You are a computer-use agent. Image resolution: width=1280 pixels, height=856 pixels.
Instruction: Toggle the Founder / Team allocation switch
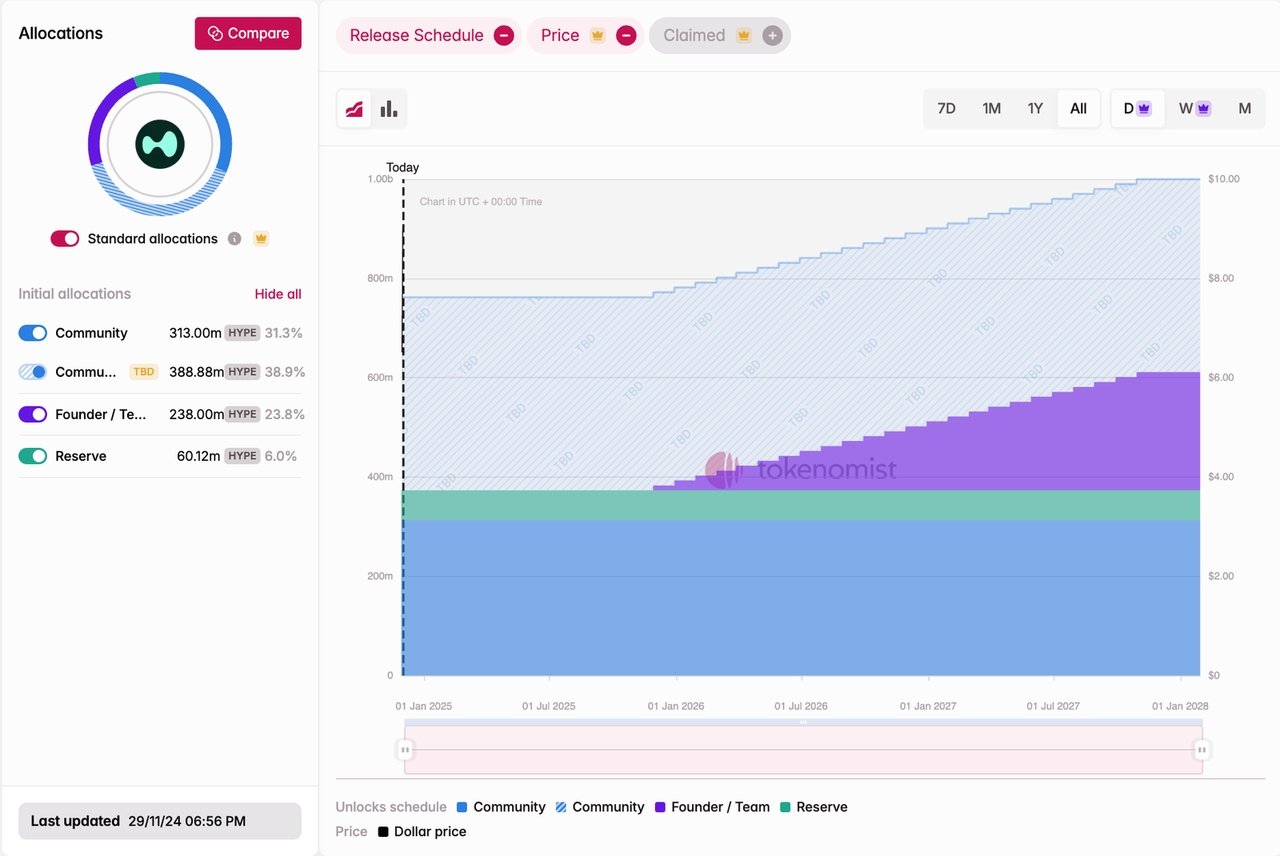pos(33,414)
